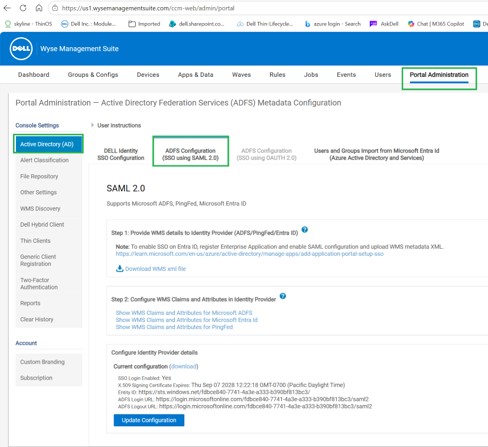Viewport: 488px width, 447px height.
Task: Open the Events tab
Action: (346, 75)
